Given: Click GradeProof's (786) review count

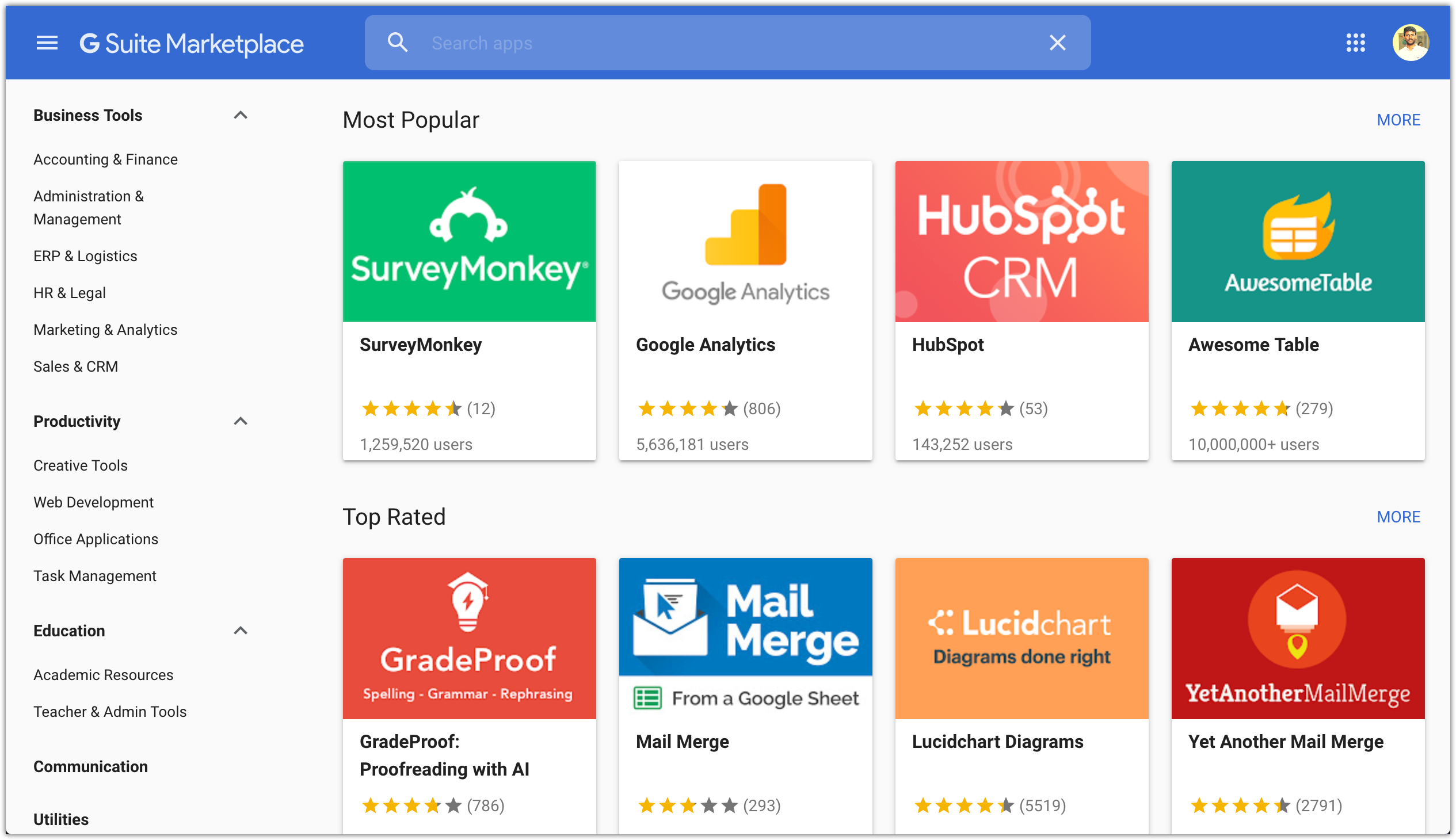Looking at the screenshot, I should click(485, 806).
